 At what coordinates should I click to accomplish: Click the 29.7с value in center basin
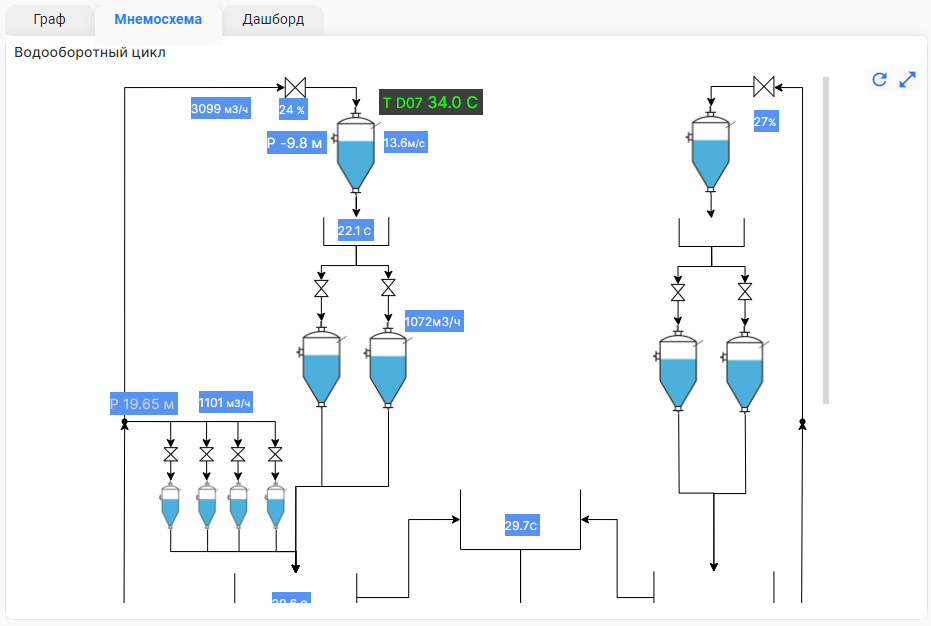pos(521,525)
